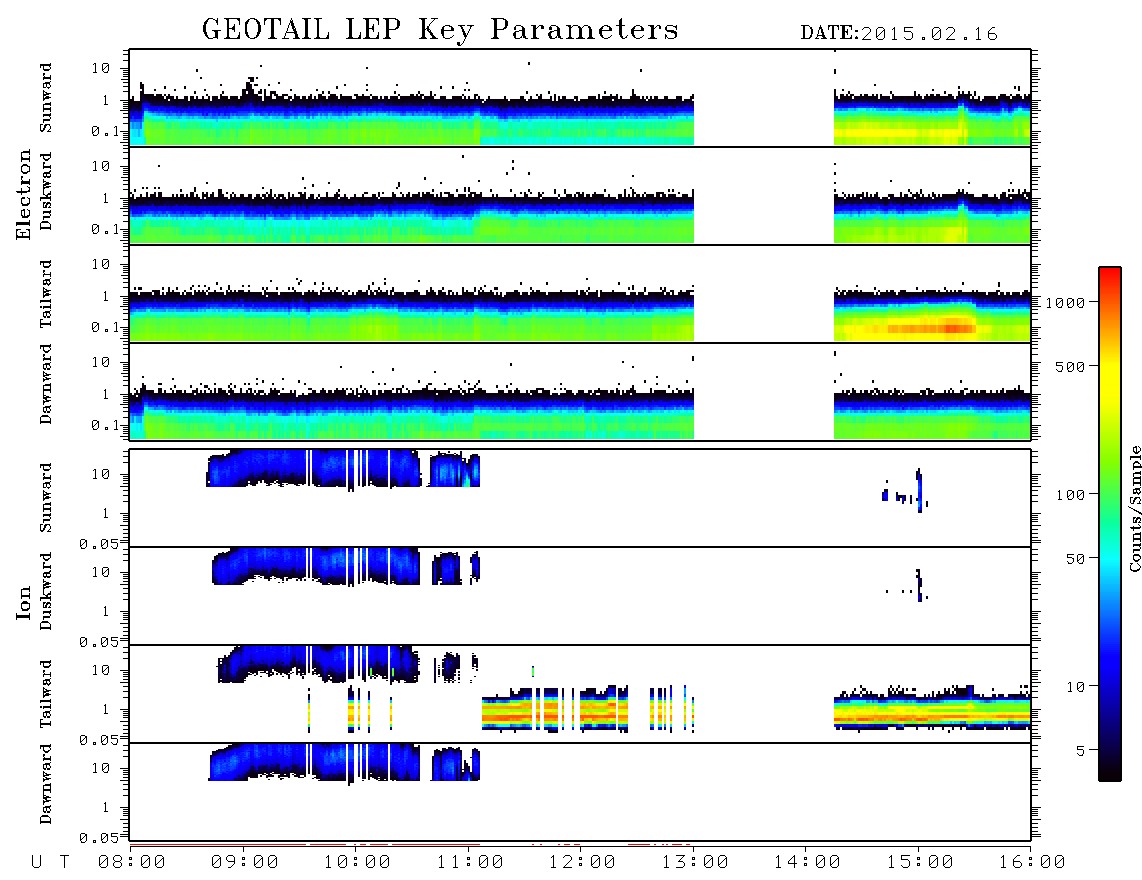Click the 100 tick on the colorbar
The image size is (1142, 880).
point(1071,495)
